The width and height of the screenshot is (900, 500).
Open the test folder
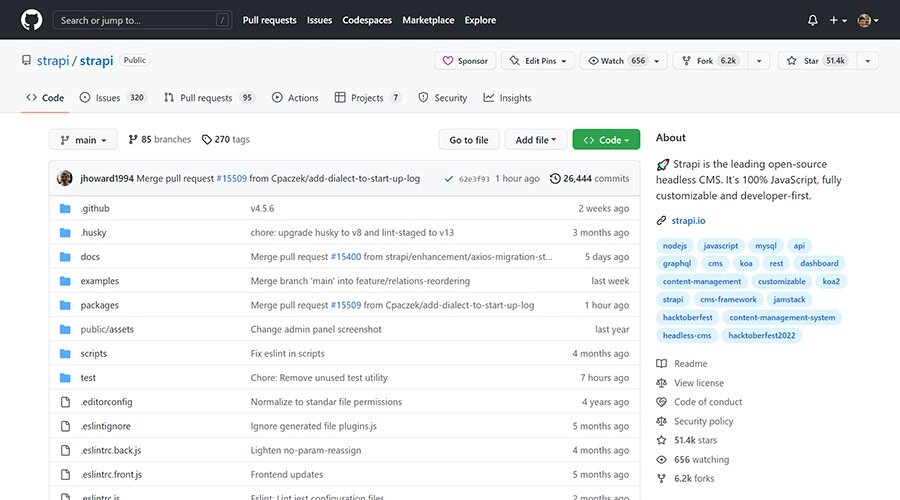coord(88,377)
